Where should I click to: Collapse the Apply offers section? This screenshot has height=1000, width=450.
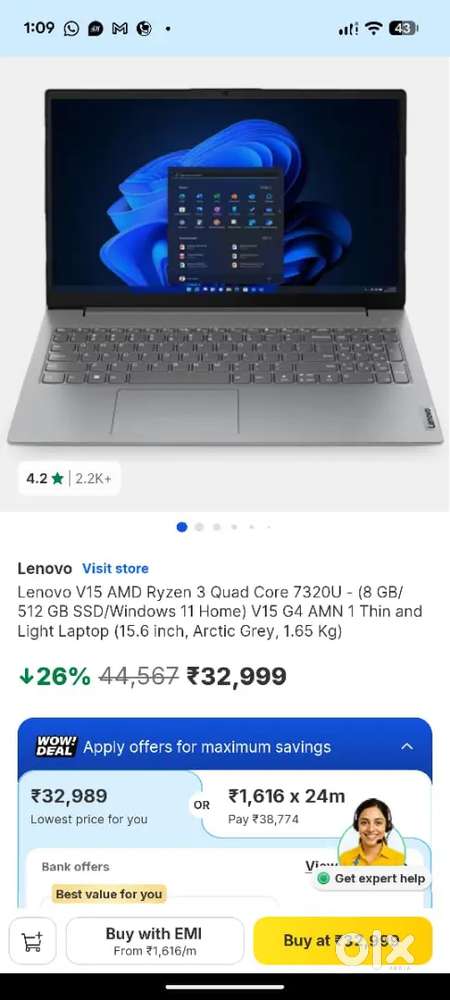coord(407,746)
